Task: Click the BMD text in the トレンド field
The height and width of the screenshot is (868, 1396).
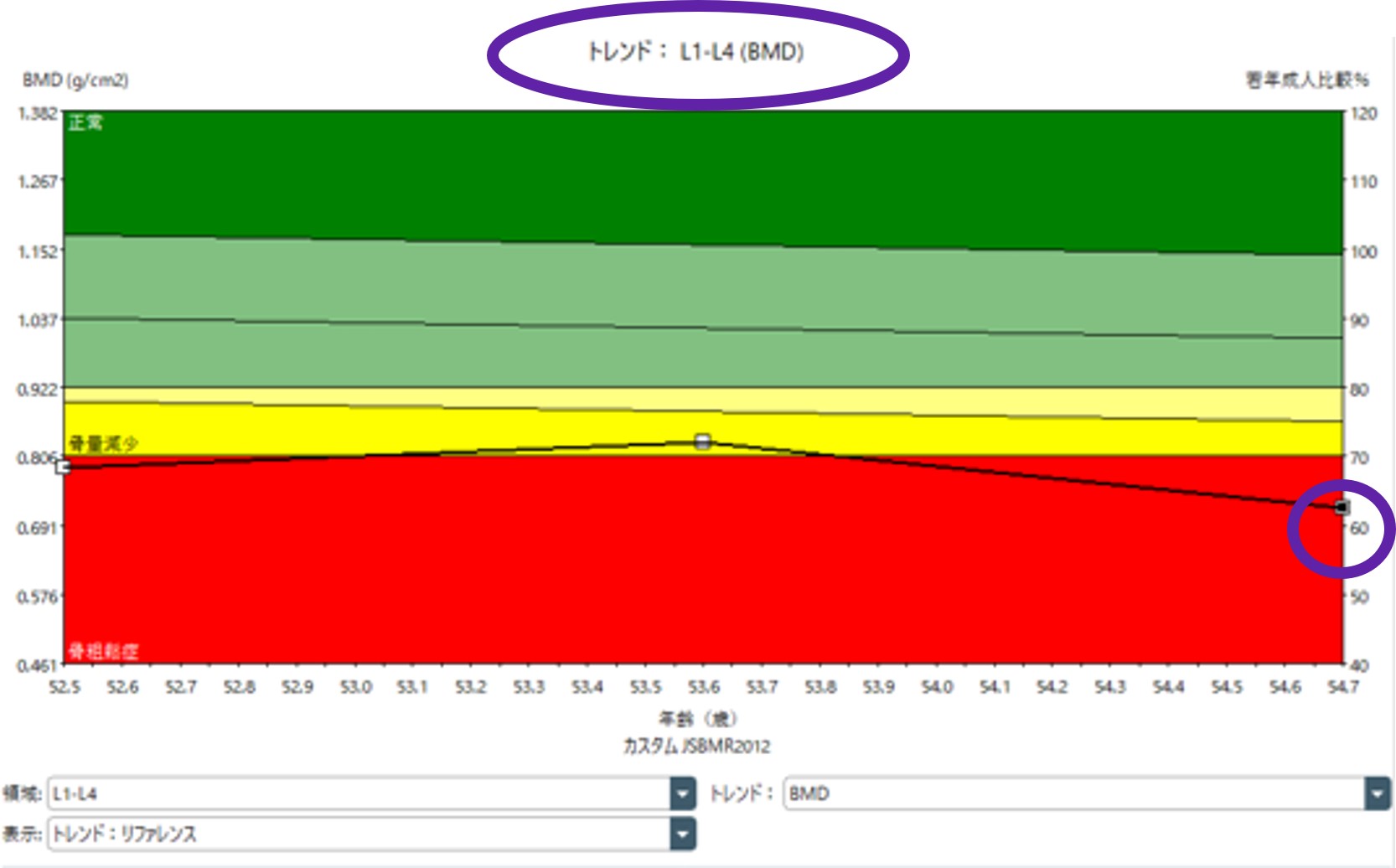Action: [809, 793]
